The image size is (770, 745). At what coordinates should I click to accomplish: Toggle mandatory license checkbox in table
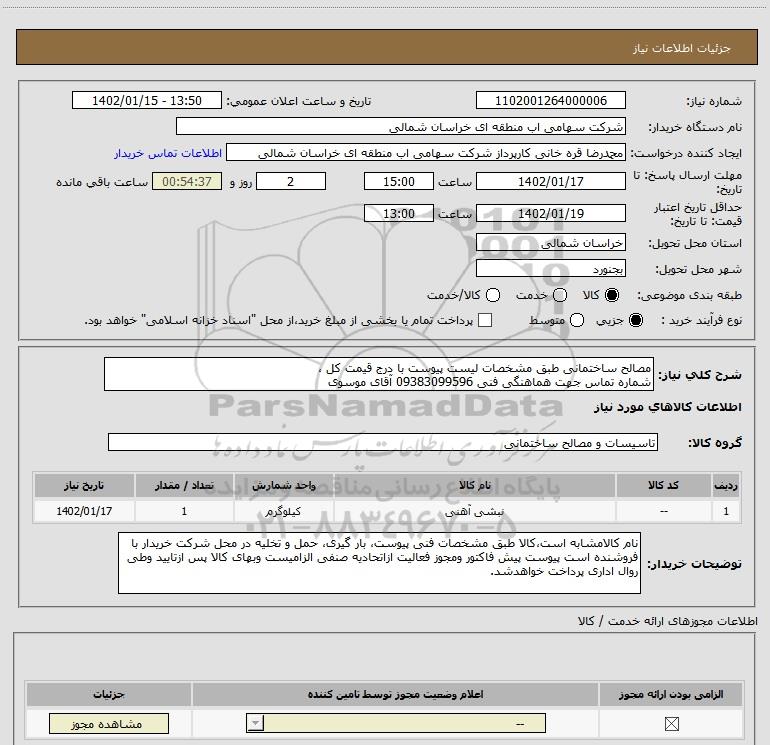(671, 723)
